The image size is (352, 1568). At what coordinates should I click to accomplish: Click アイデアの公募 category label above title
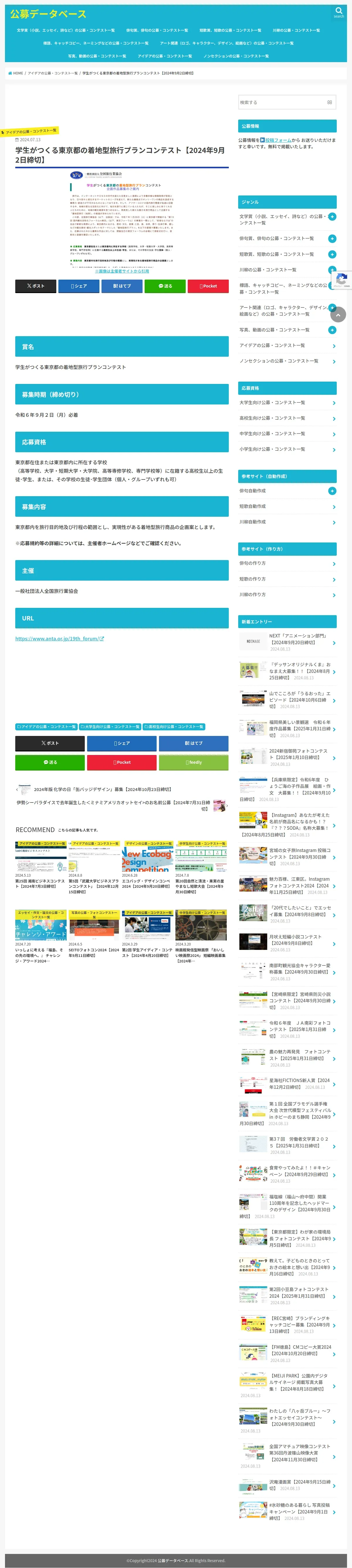click(31, 131)
